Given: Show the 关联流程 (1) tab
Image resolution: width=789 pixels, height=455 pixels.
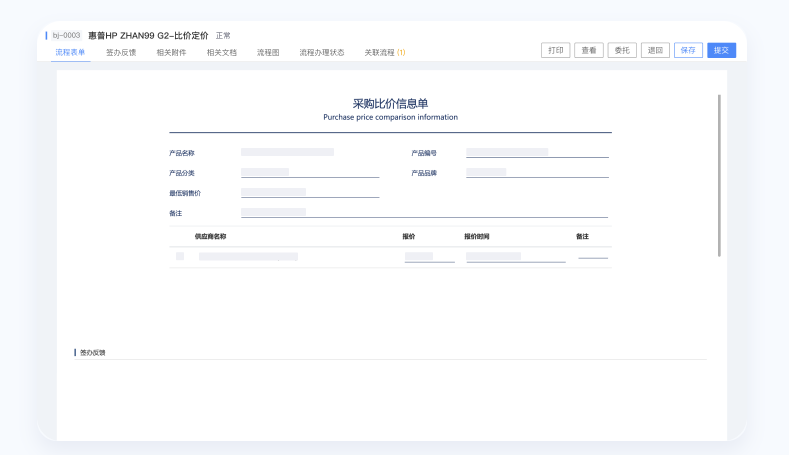Looking at the screenshot, I should pyautogui.click(x=384, y=52).
